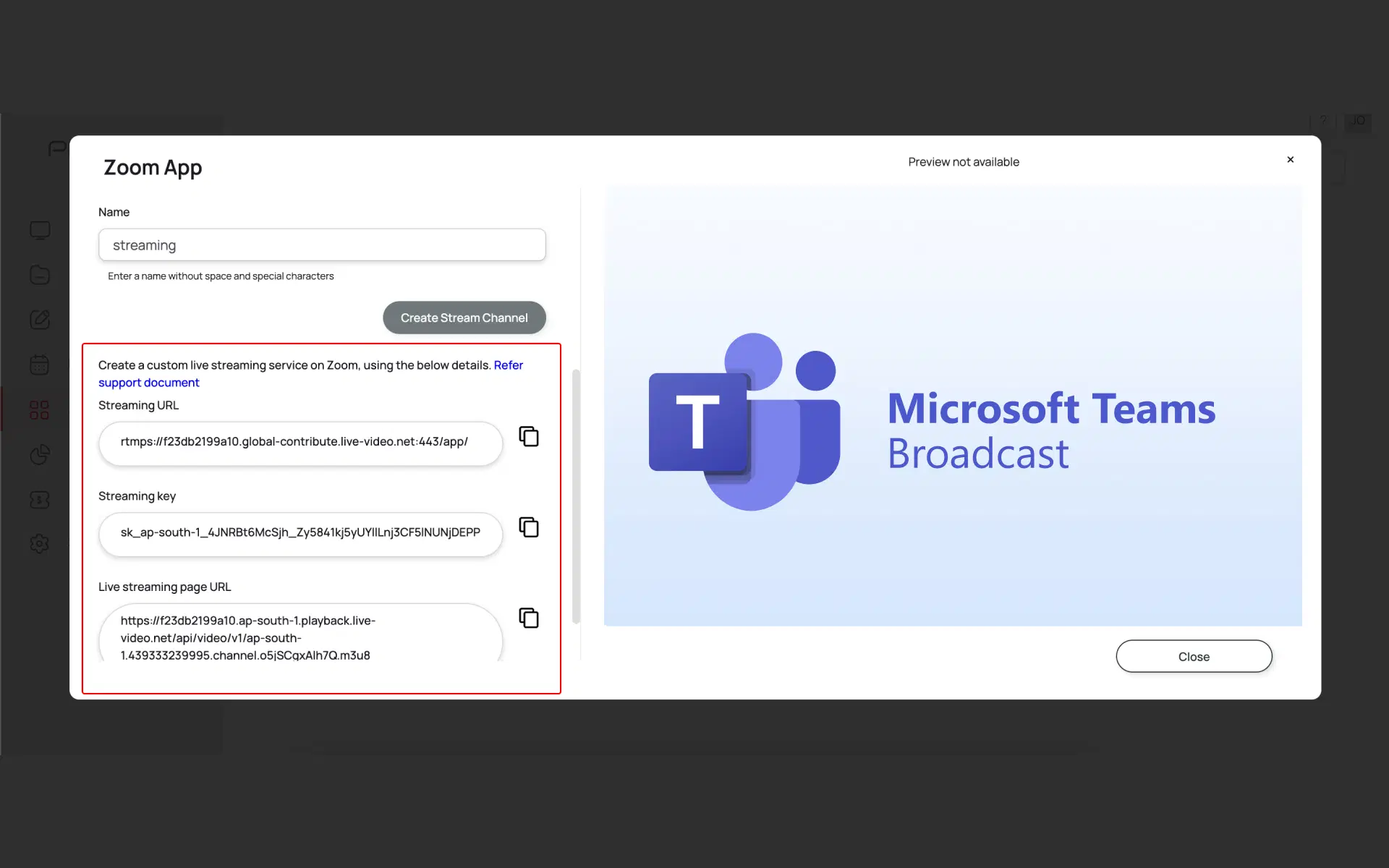Open the pie chart reports icon
The height and width of the screenshot is (868, 1389).
coord(40,455)
